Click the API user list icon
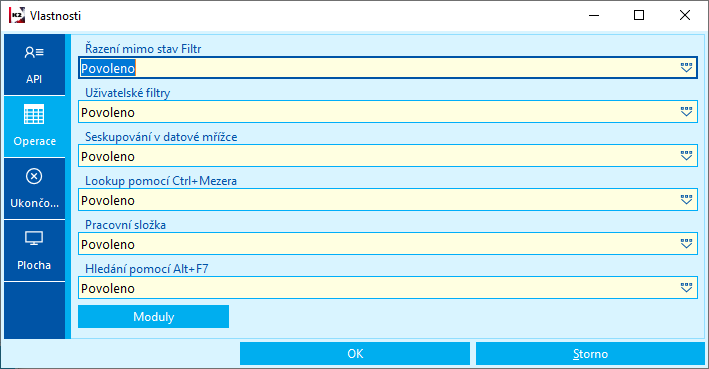Screen dimensions: 709x369 [x=34, y=52]
